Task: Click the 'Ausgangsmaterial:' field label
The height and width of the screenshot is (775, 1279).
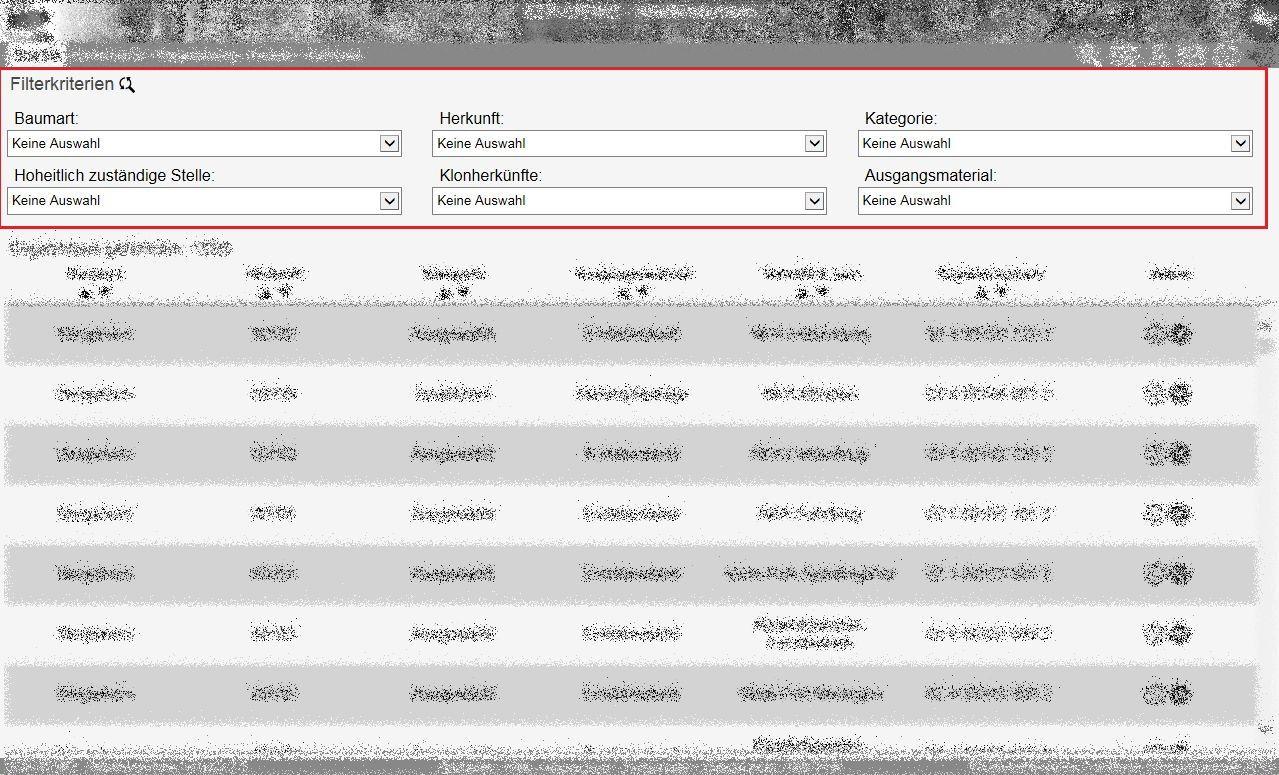Action: (x=930, y=176)
